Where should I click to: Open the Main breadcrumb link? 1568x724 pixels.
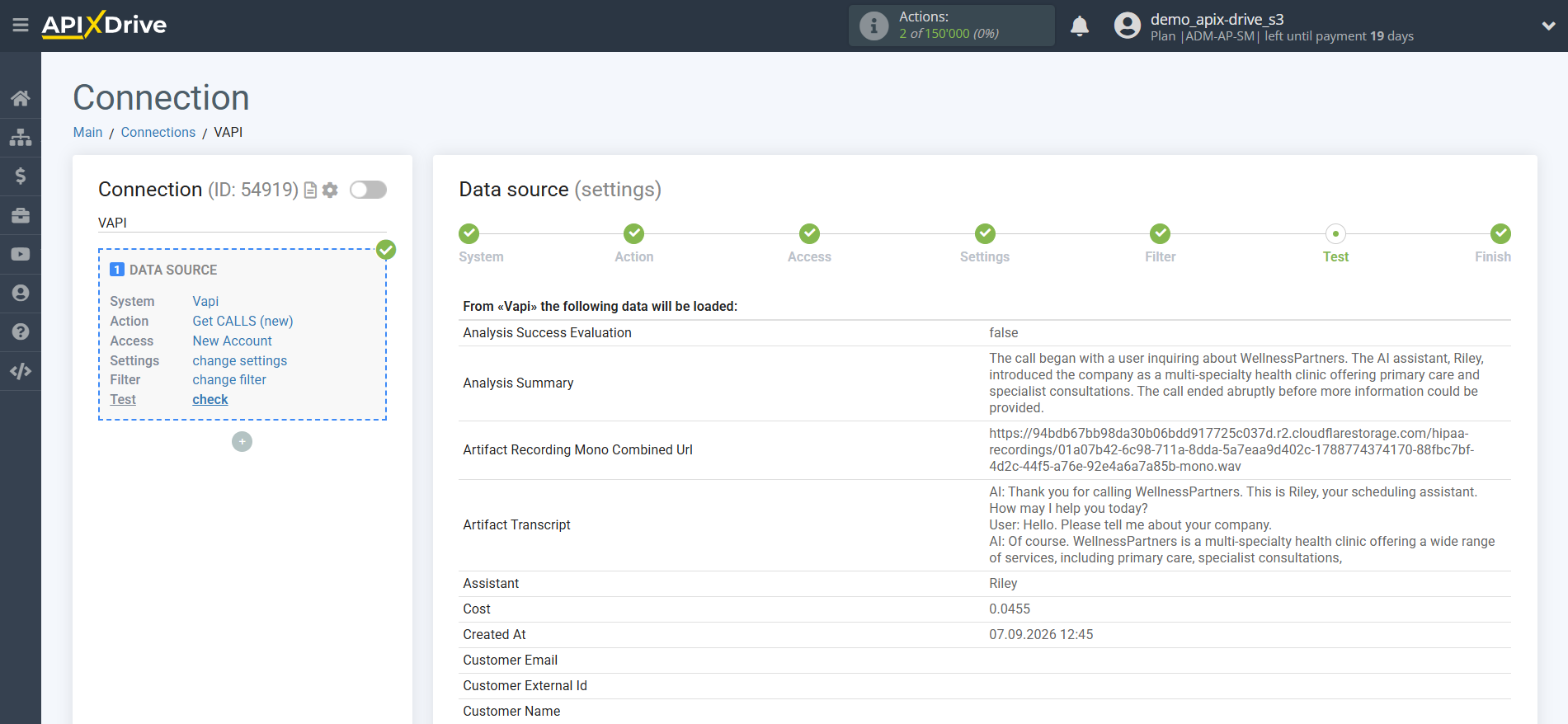[87, 132]
